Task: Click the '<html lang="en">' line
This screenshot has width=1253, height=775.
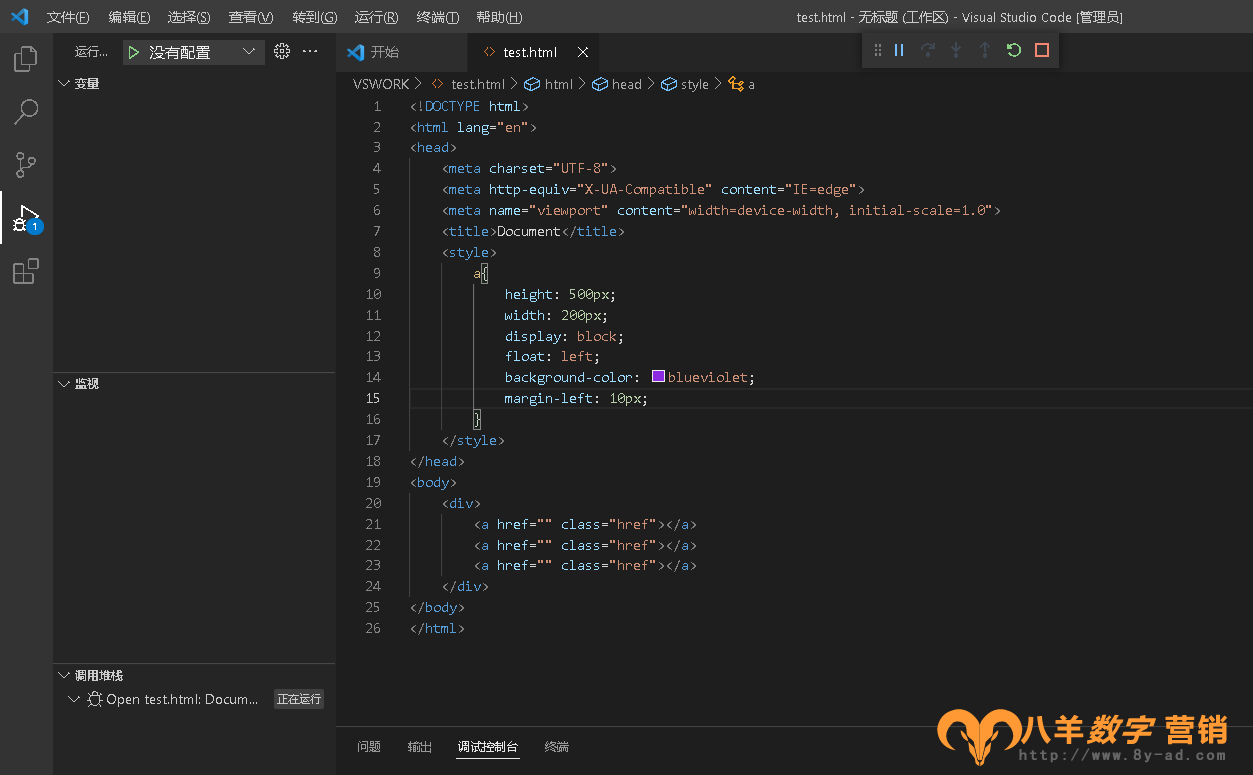Action: pyautogui.click(x=473, y=127)
